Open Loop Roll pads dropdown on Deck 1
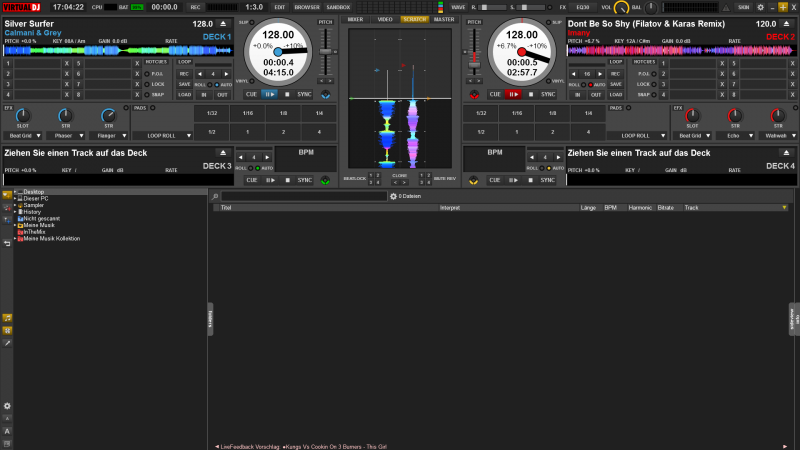This screenshot has height=450, width=800. [162, 136]
